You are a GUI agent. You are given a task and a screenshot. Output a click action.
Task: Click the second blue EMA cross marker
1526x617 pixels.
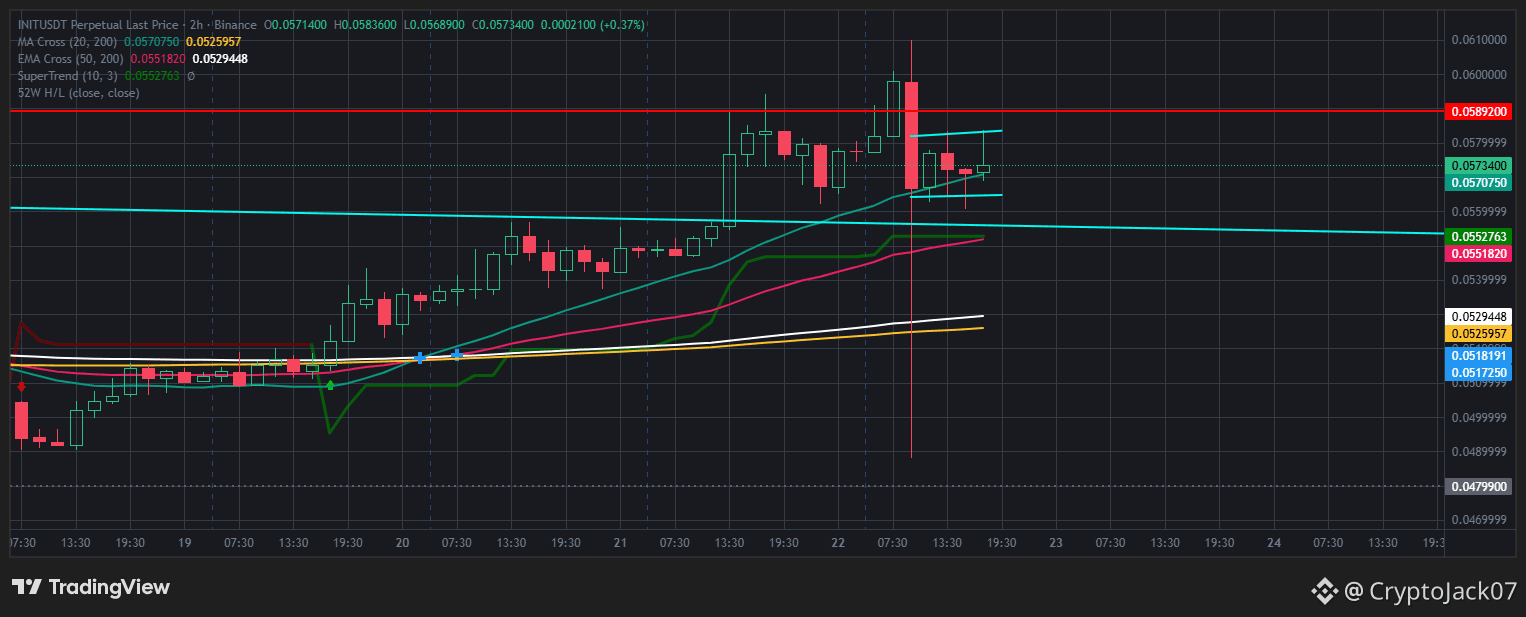457,354
